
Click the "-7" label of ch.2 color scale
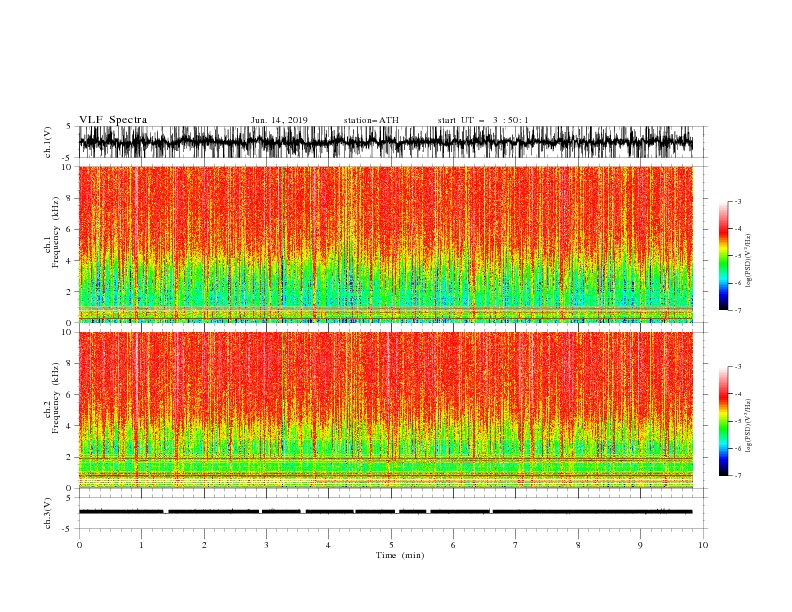click(738, 476)
